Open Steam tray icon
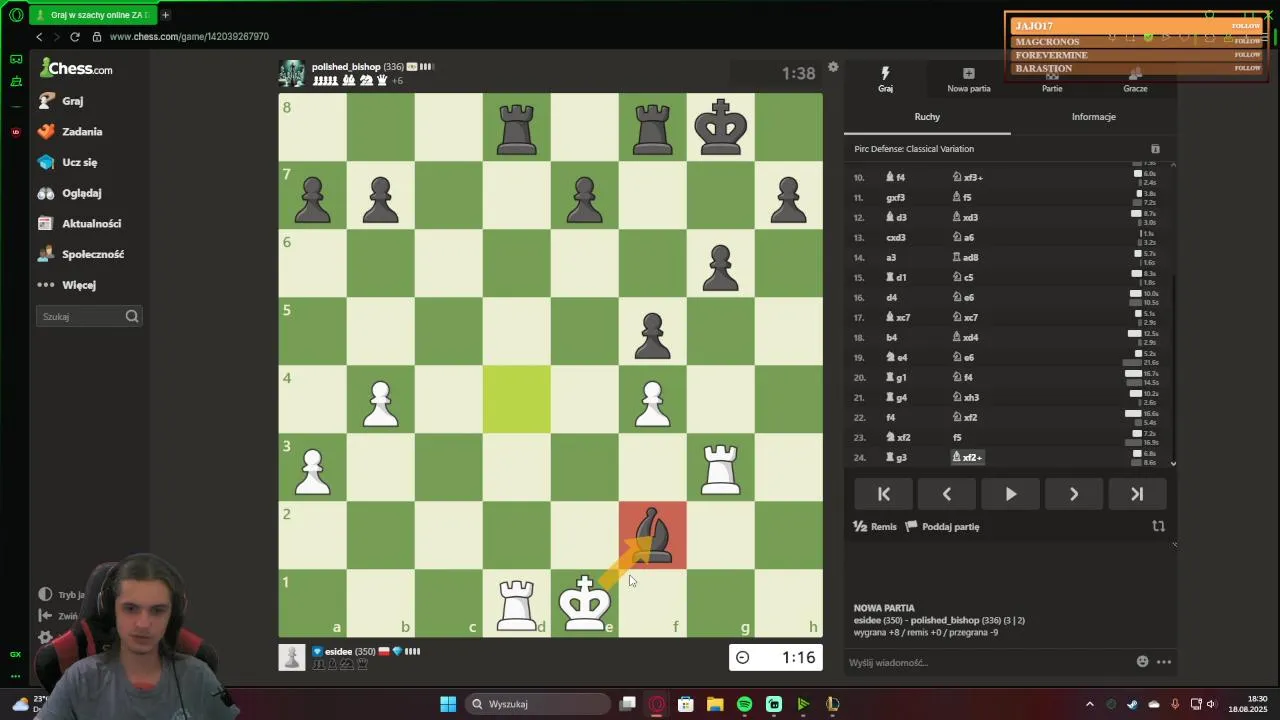Screen dimensions: 1280x720 1132,704
